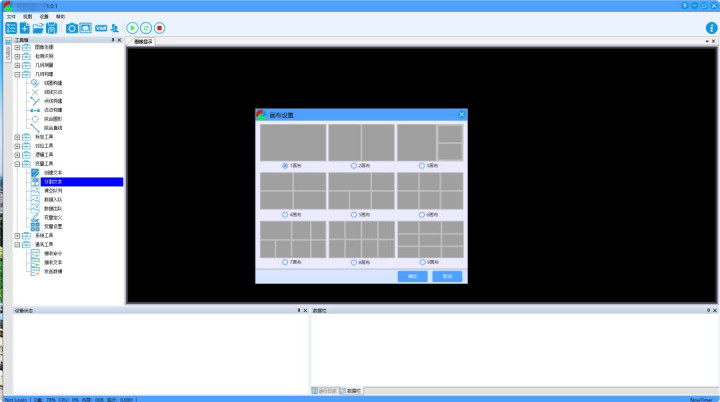Image resolution: width=720 pixels, height=402 pixels.
Task: Expand the second toolbox tree folder
Action: coord(17,57)
